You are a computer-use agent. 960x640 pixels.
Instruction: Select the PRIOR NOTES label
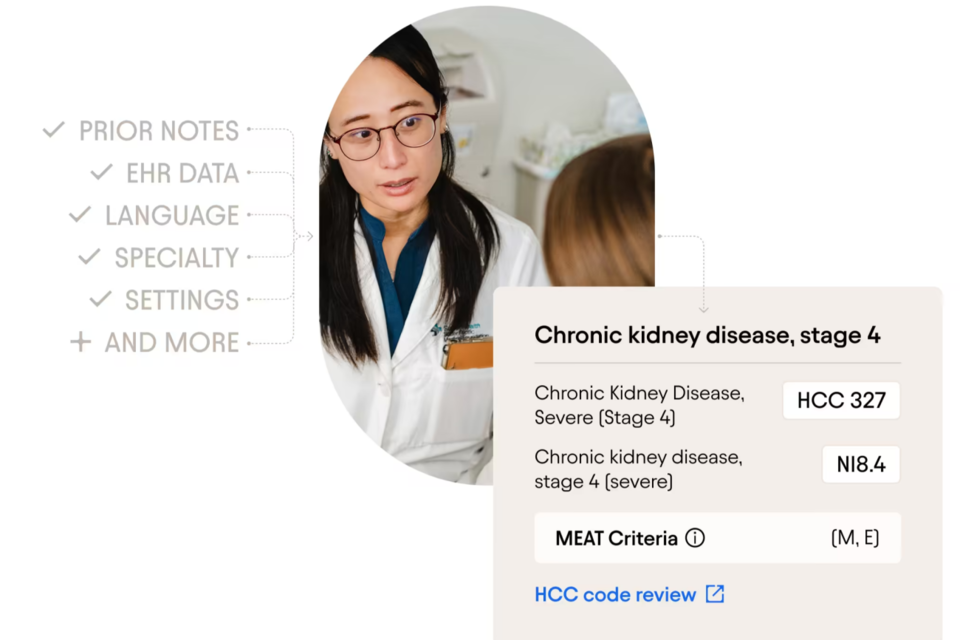pos(159,131)
